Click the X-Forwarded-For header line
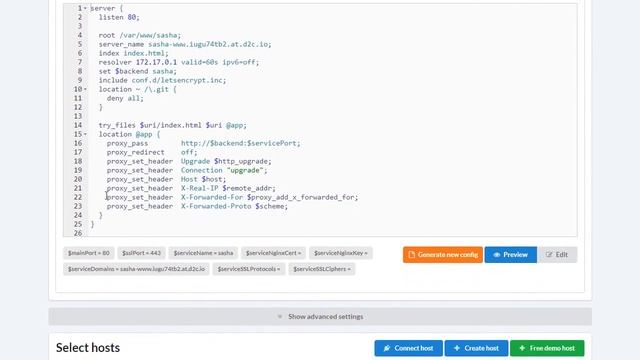The image size is (640, 360). click(232, 197)
